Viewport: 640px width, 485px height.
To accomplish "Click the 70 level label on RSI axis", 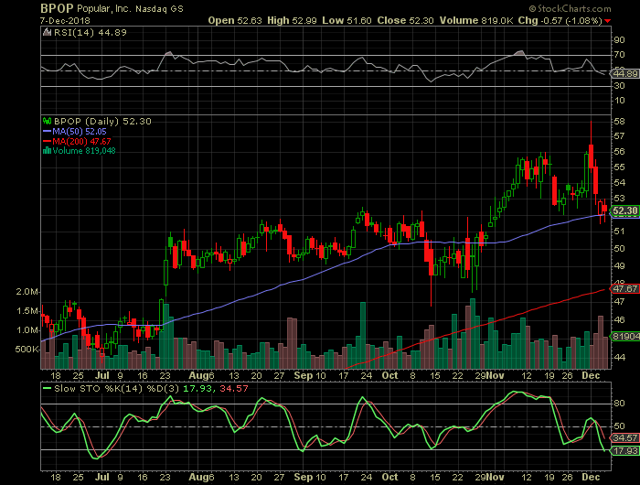I will [619, 55].
